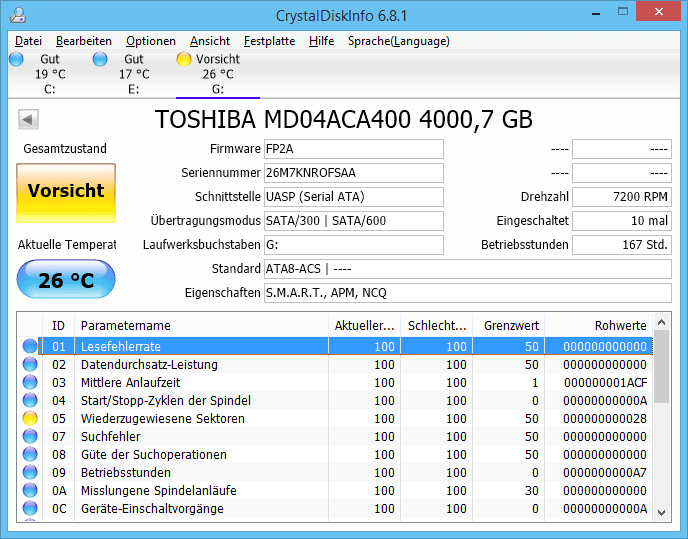Click the Rohwerte column header

[x=599, y=325]
